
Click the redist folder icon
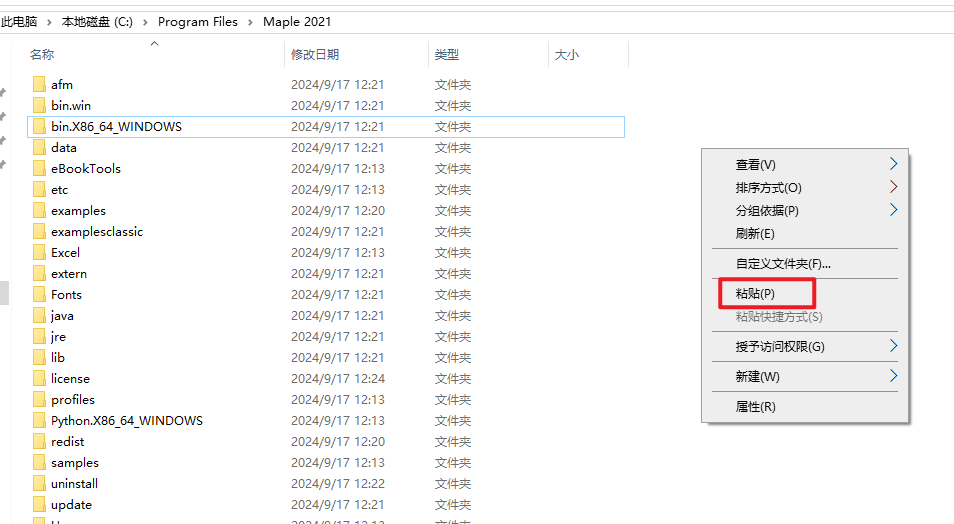point(40,441)
